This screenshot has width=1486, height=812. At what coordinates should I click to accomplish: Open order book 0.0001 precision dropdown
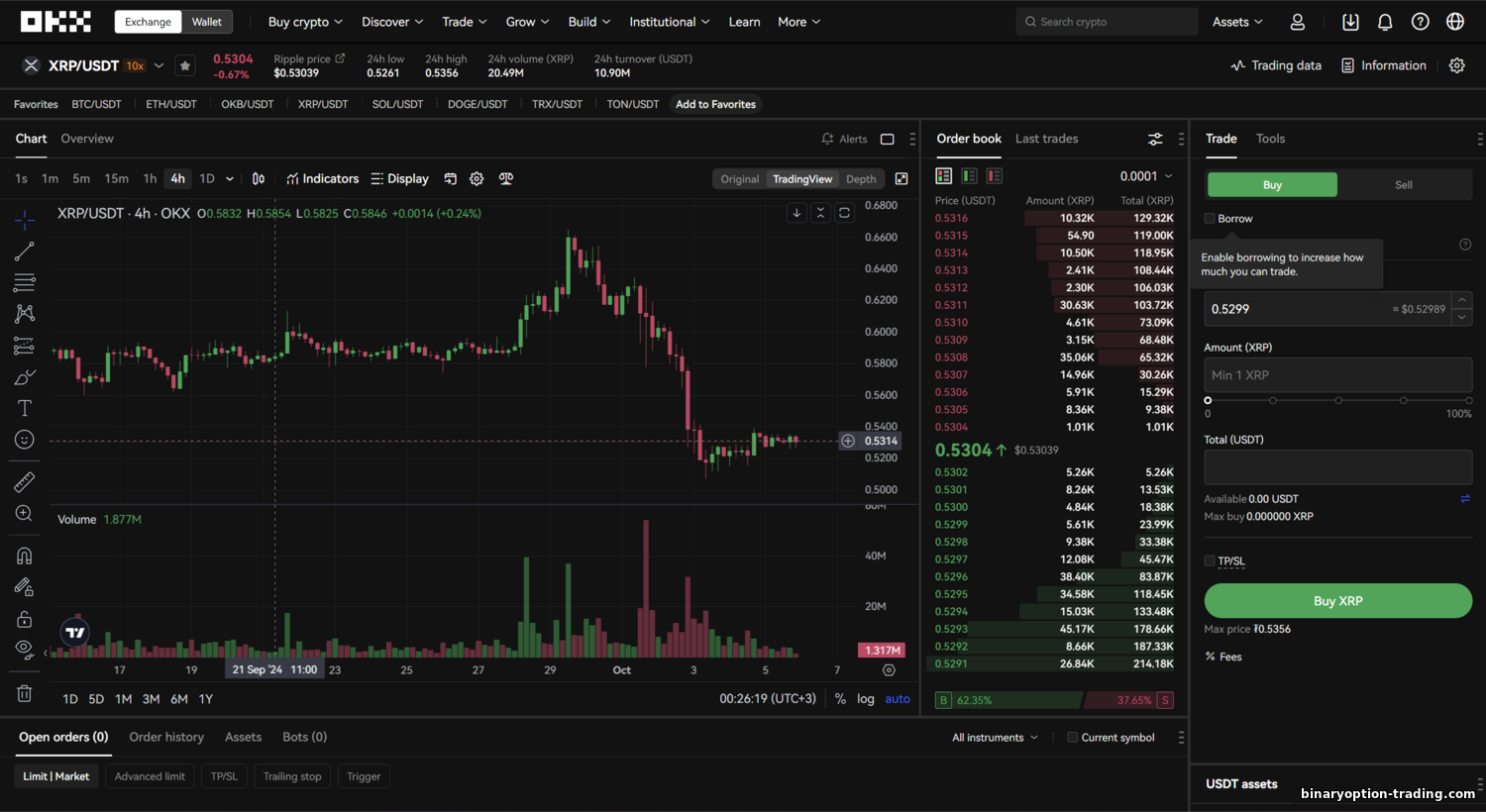tap(1146, 176)
